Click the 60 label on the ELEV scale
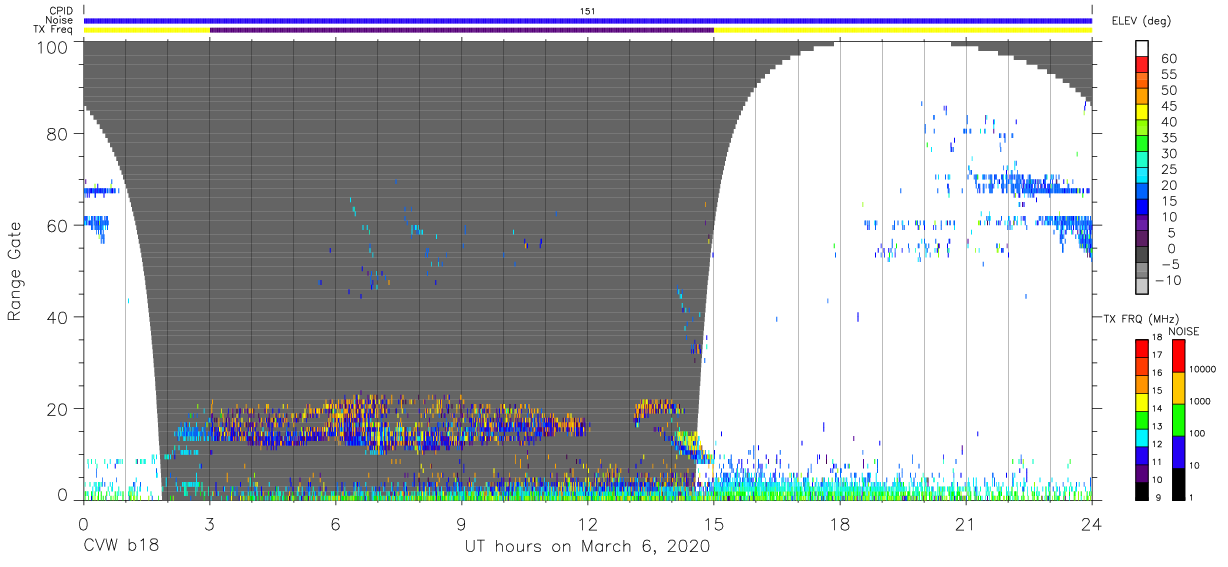1228x567 pixels. [x=1170, y=58]
